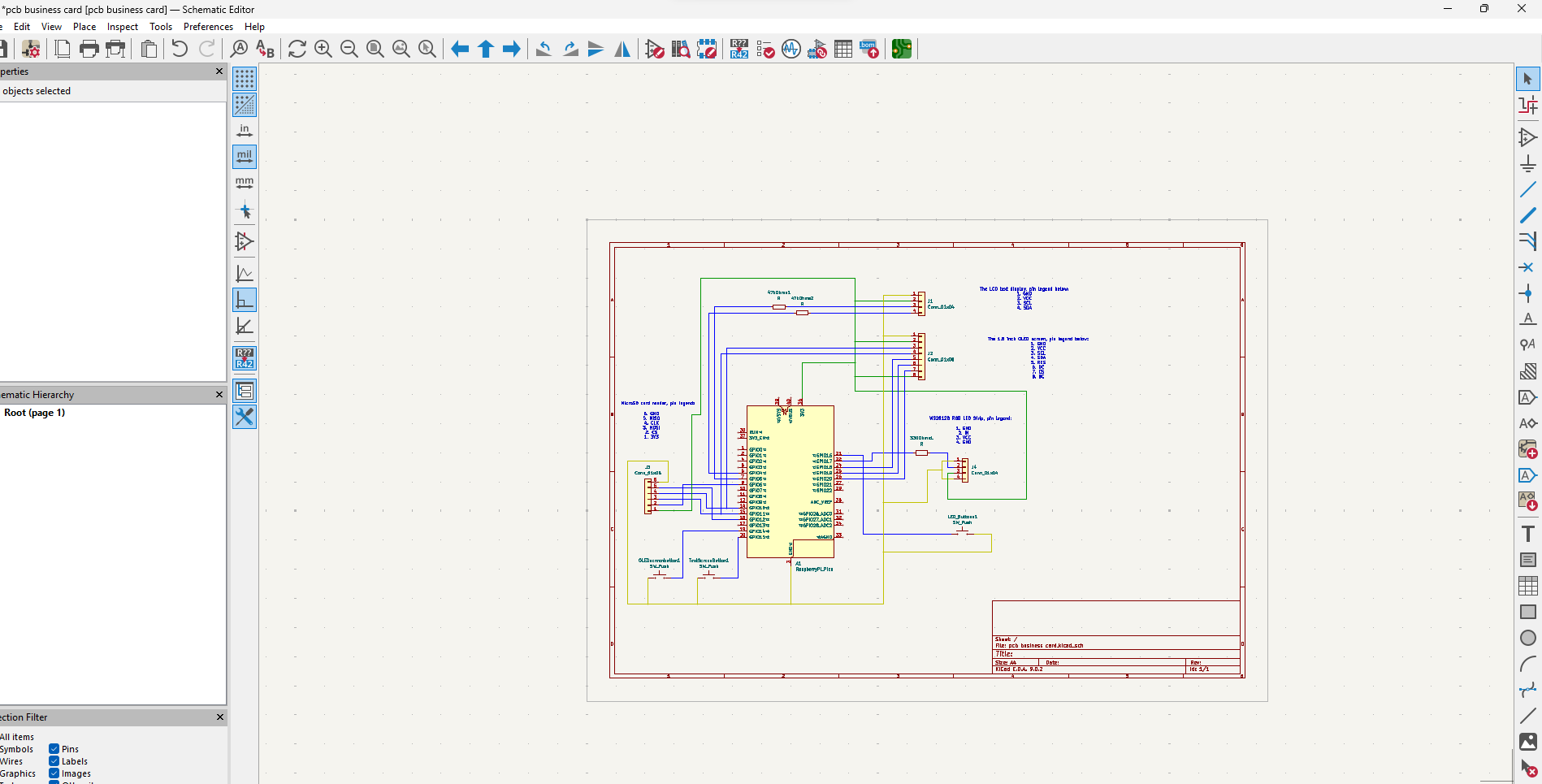Image resolution: width=1542 pixels, height=784 pixels.
Task: Open the Preferences menu
Action: (208, 27)
